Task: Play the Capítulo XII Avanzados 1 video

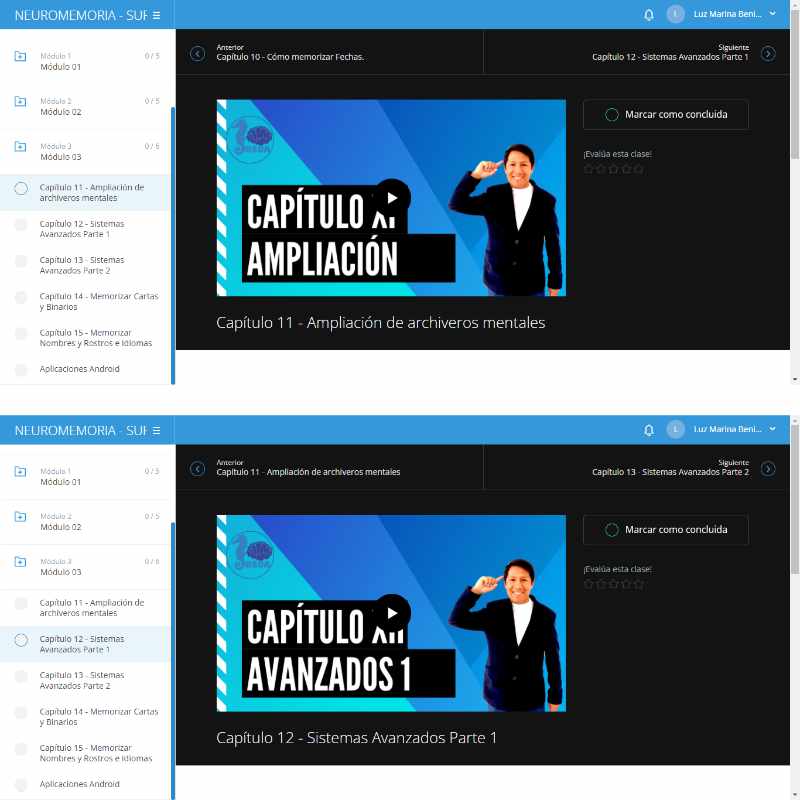Action: [392, 612]
